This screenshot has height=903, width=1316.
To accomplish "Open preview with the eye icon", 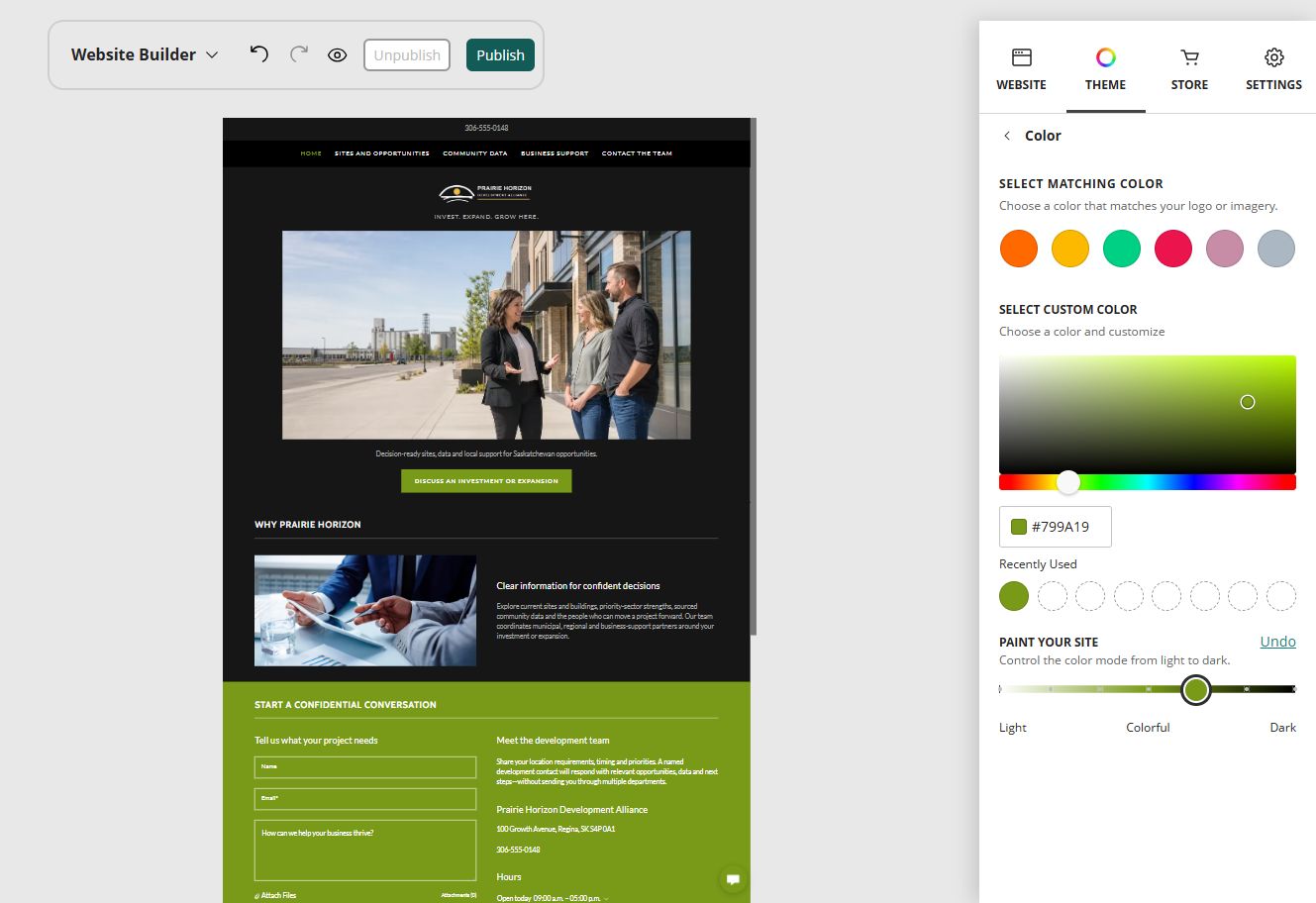I will tap(338, 55).
